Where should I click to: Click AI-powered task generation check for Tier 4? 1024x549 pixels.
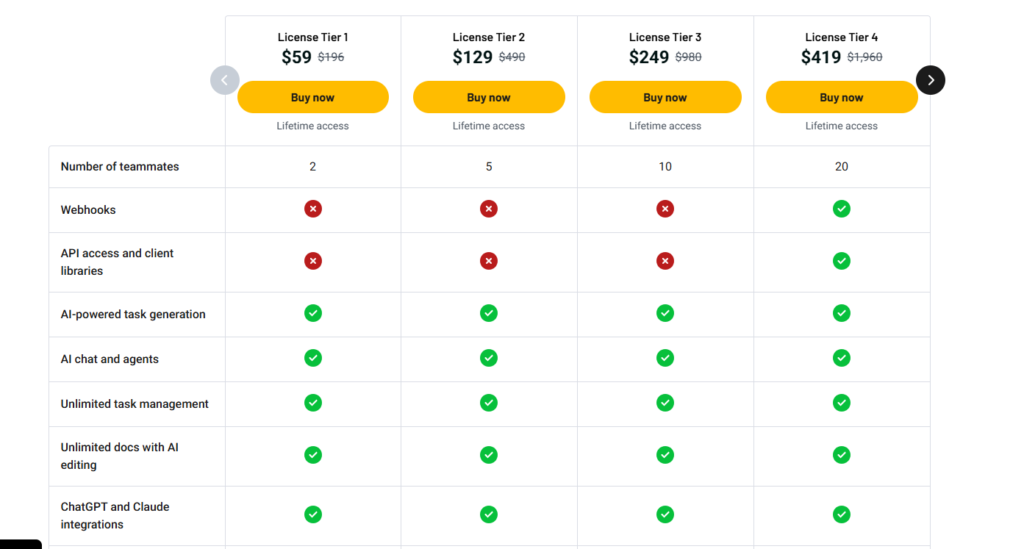[x=841, y=313]
